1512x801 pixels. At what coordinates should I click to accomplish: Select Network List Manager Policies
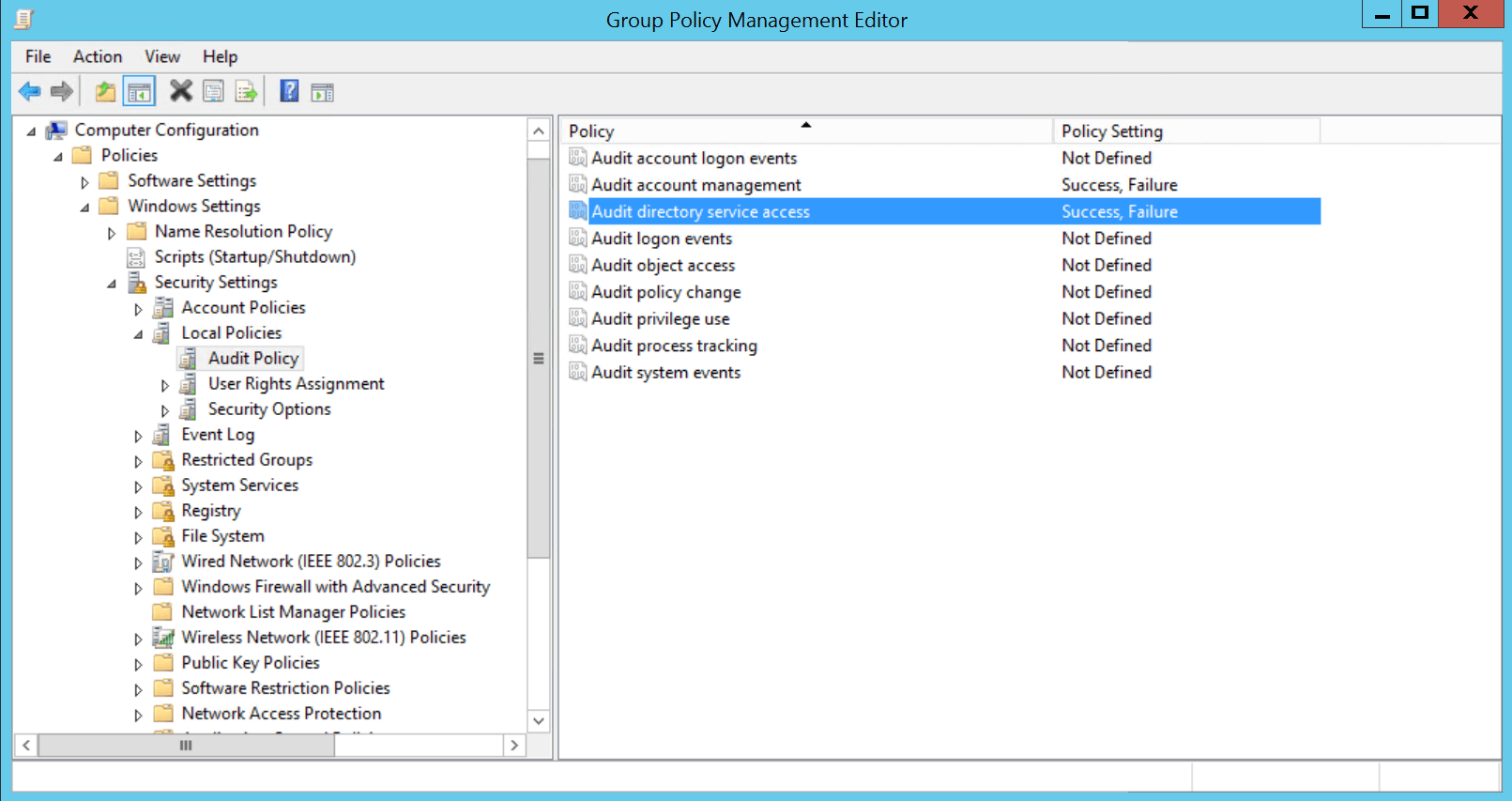pos(294,611)
